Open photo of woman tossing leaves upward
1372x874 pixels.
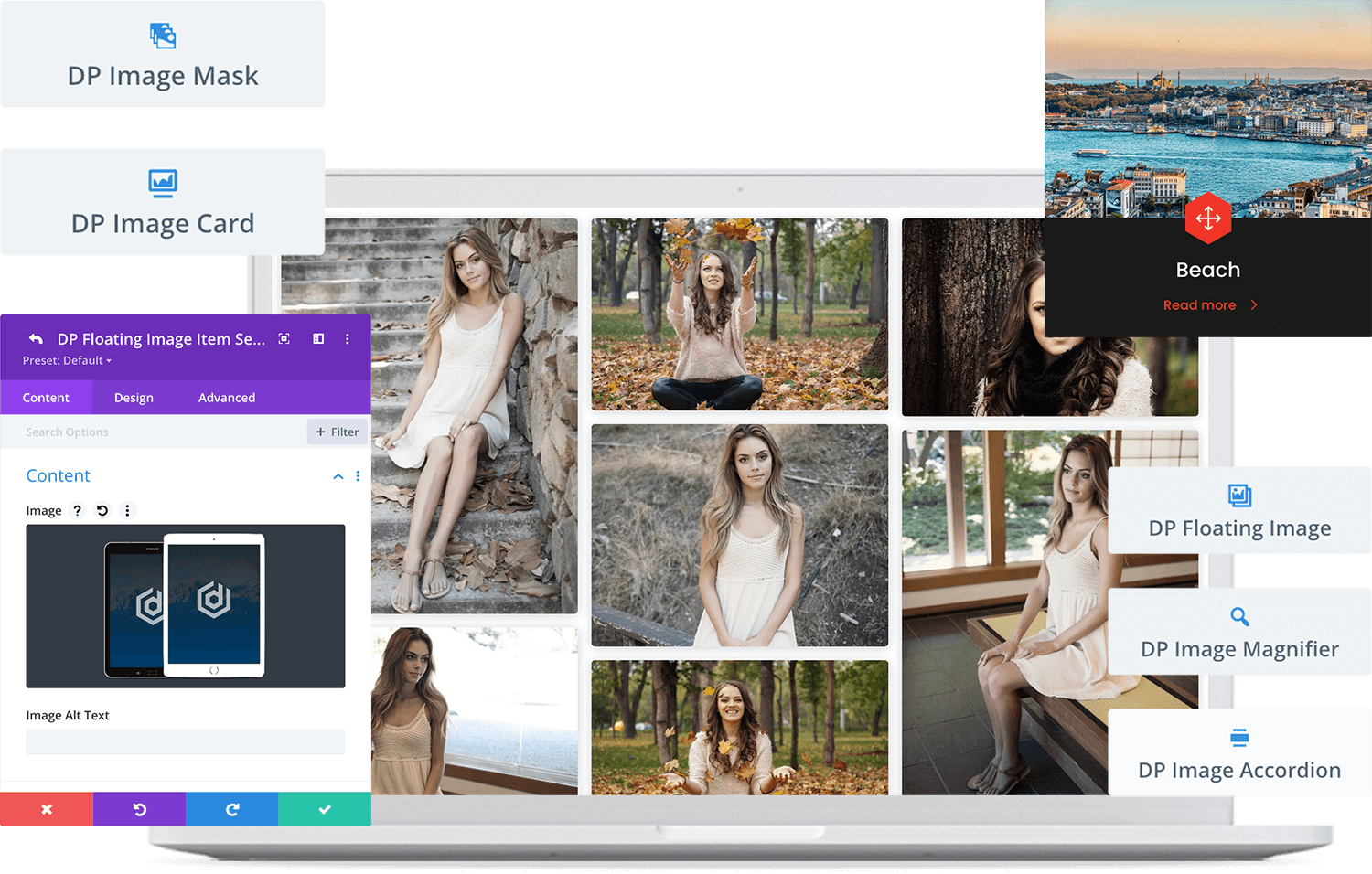(x=739, y=314)
